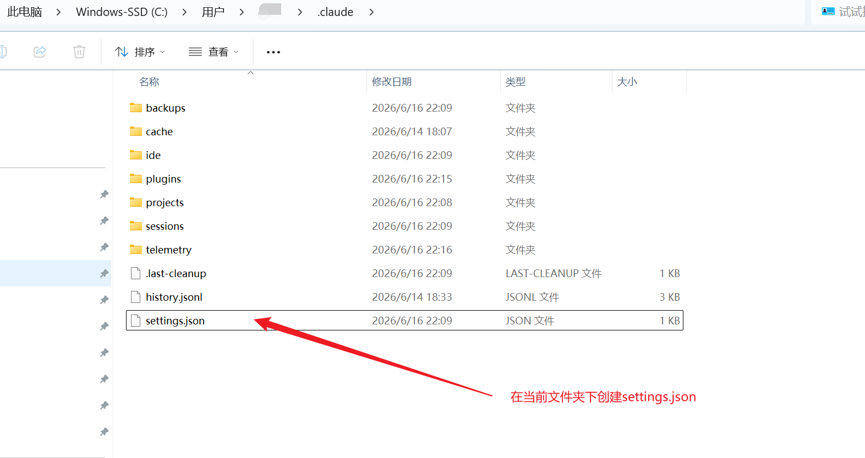Screen dimensions: 865x458
Task: Click the JSONL 文件 type cell
Action: (x=532, y=297)
